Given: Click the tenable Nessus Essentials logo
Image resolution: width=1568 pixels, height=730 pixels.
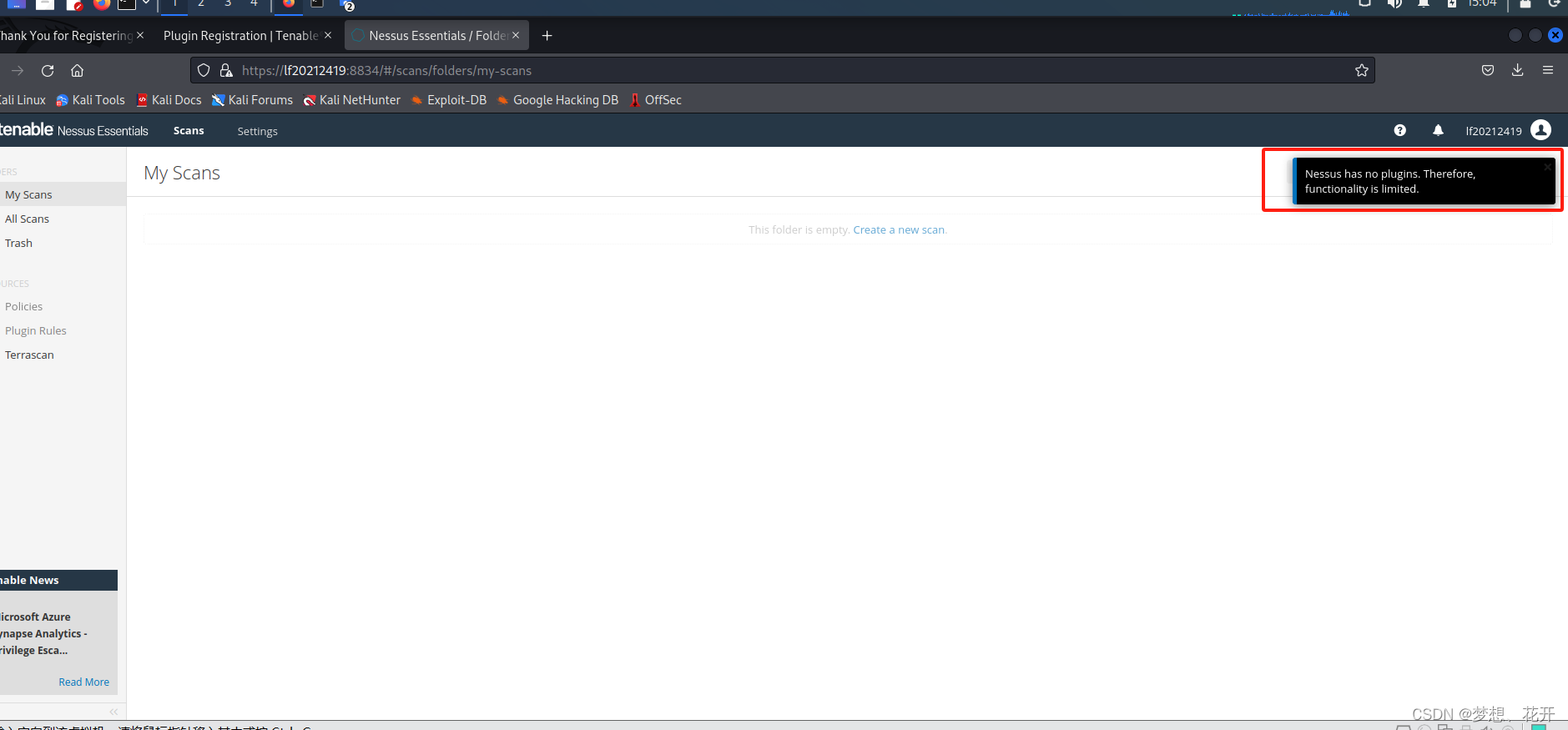Looking at the screenshot, I should pos(73,130).
